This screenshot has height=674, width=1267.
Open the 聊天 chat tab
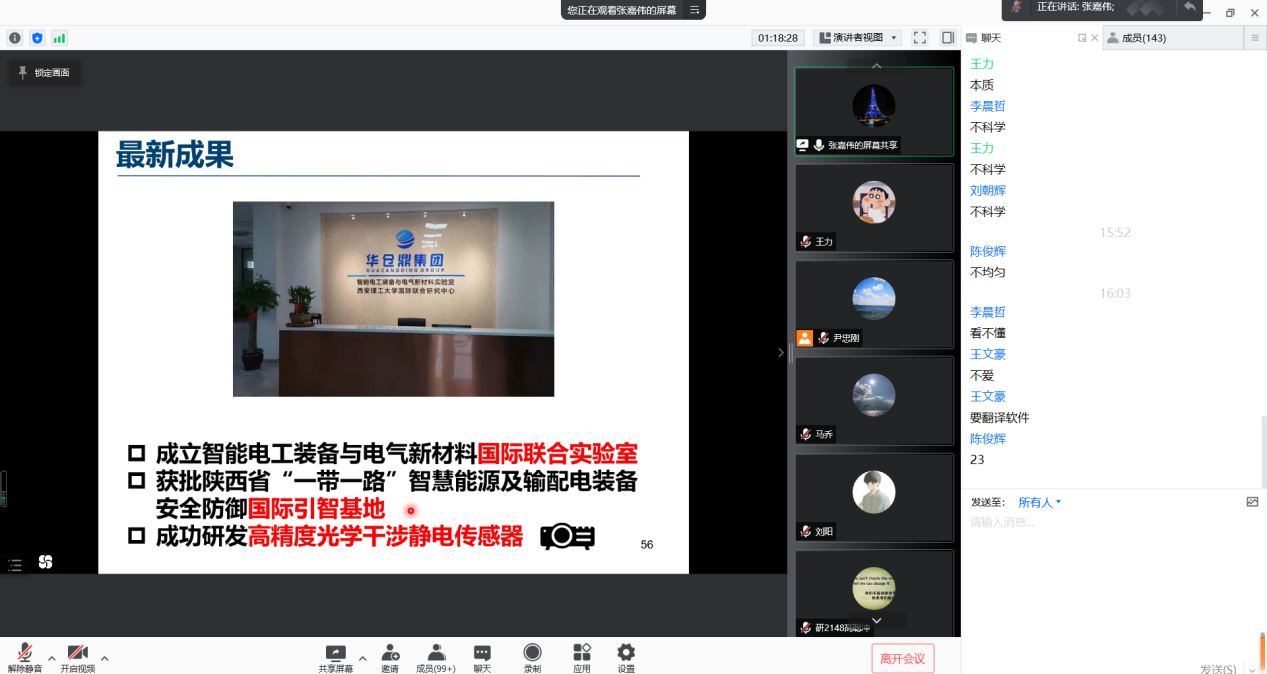click(991, 38)
